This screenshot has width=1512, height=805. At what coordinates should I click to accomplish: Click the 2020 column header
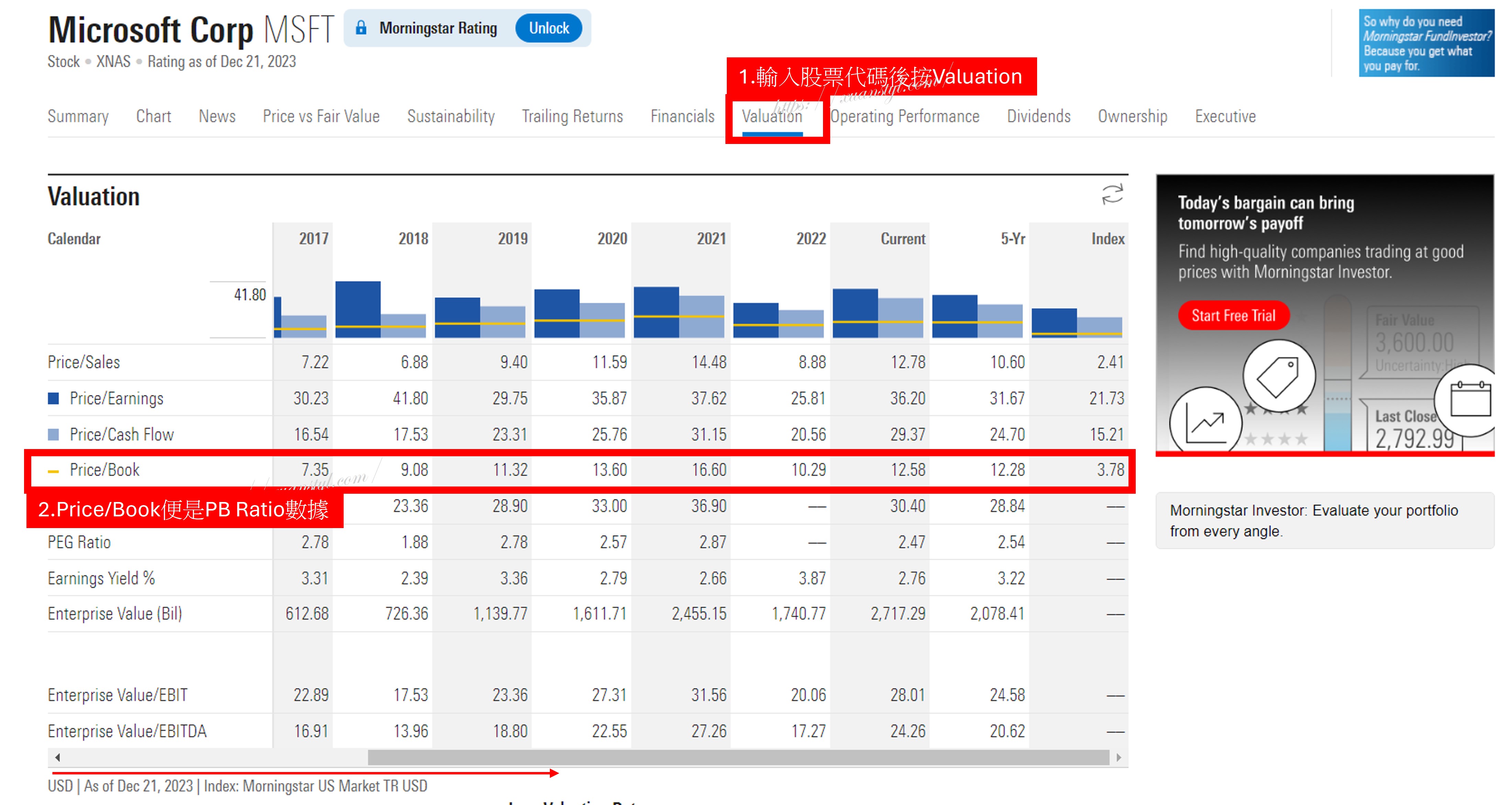click(x=612, y=239)
